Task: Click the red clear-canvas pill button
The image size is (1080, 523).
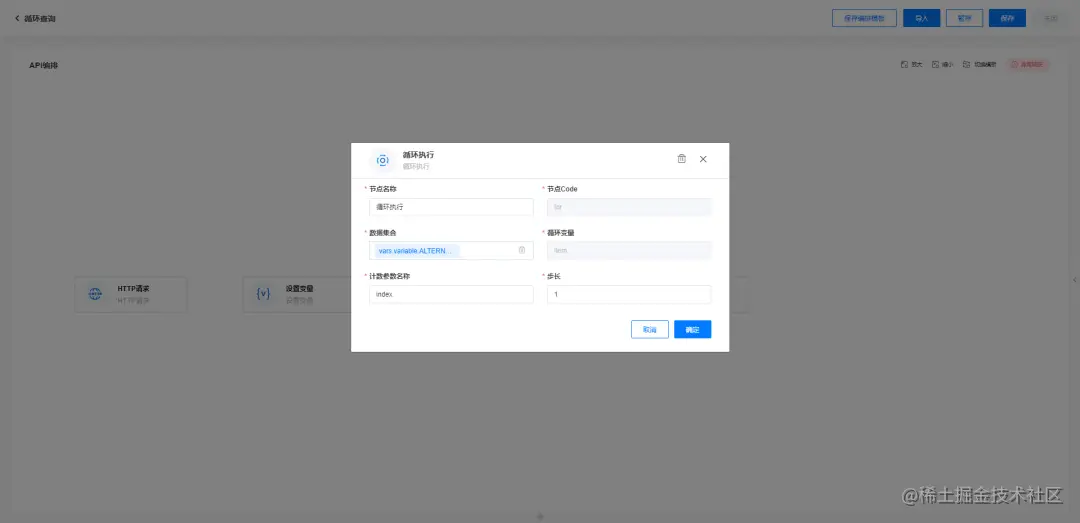Action: pyautogui.click(x=1028, y=65)
